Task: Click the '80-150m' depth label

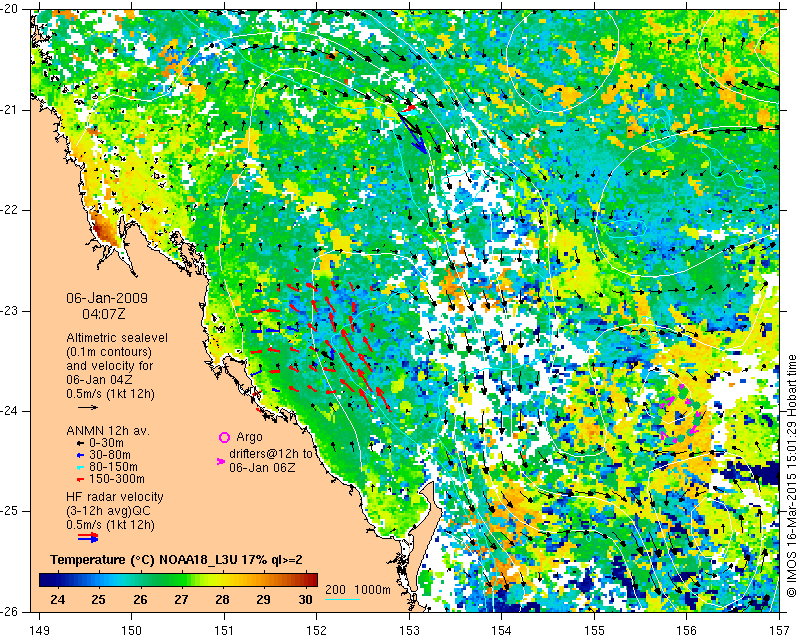Action: tap(113, 467)
